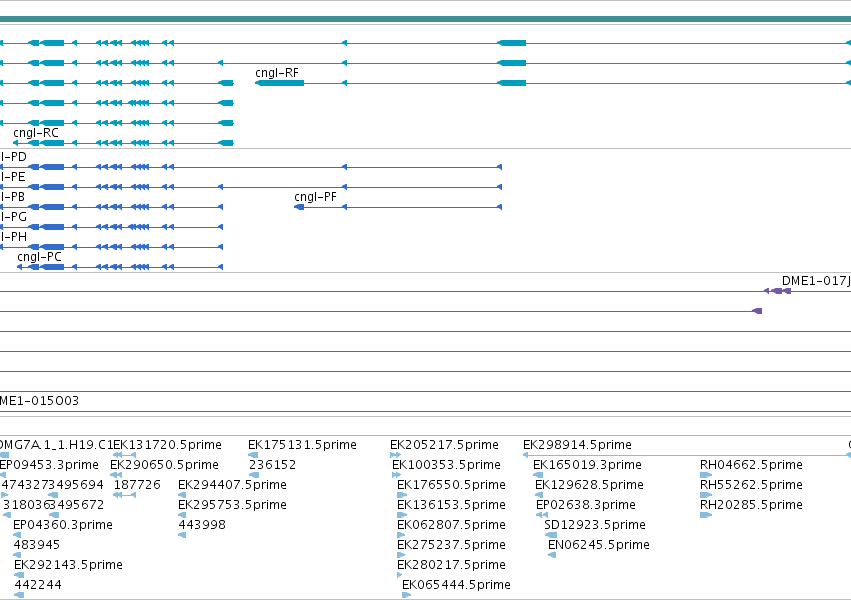Click EST EK294407.5prime label

click(232, 485)
